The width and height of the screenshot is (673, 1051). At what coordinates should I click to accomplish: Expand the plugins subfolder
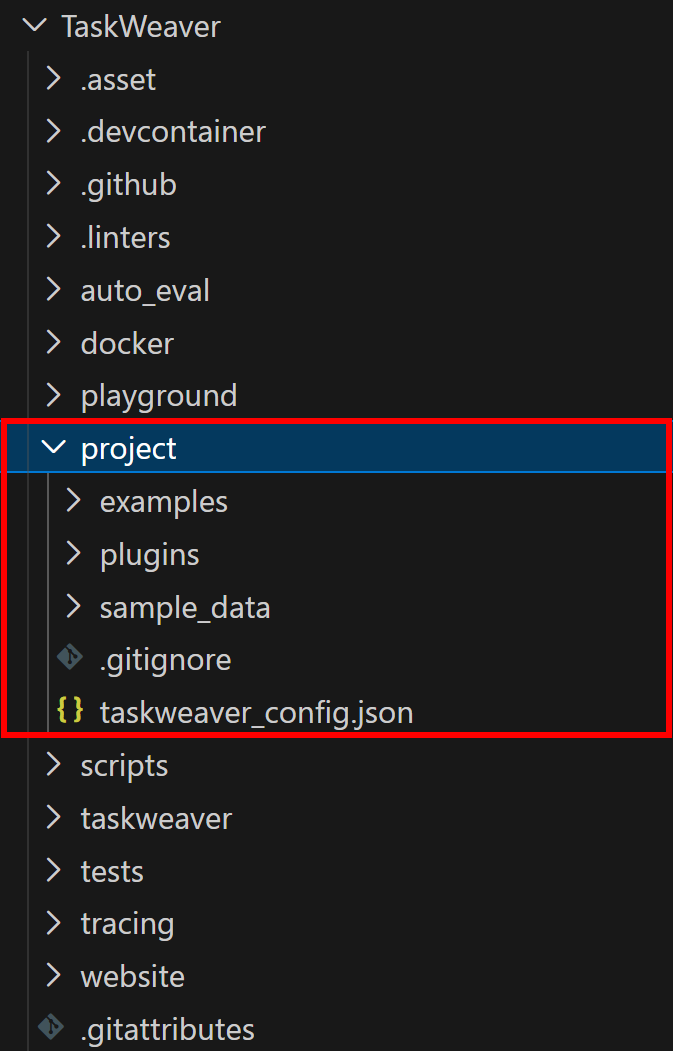72,554
